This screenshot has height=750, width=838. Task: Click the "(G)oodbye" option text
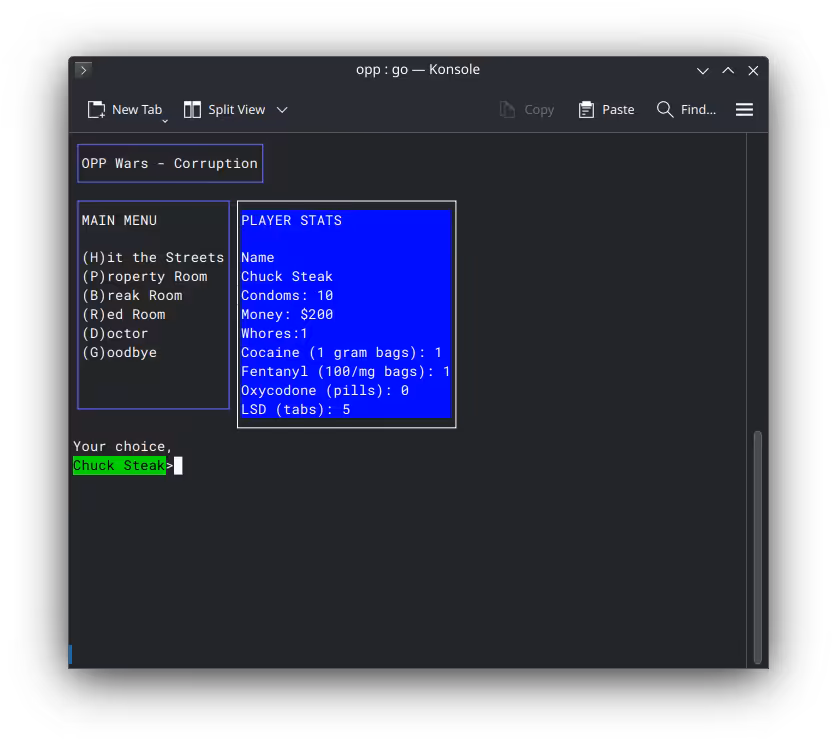click(119, 353)
